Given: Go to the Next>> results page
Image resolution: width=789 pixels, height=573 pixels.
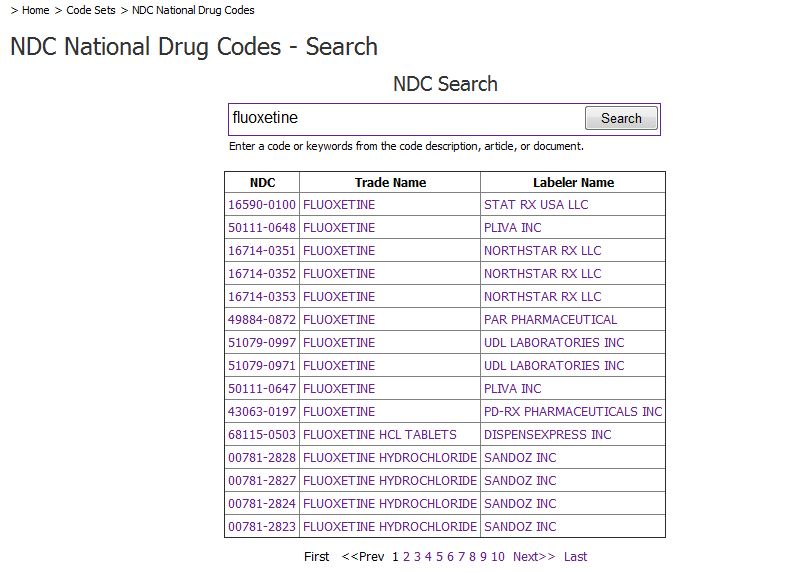Looking at the screenshot, I should coord(534,557).
